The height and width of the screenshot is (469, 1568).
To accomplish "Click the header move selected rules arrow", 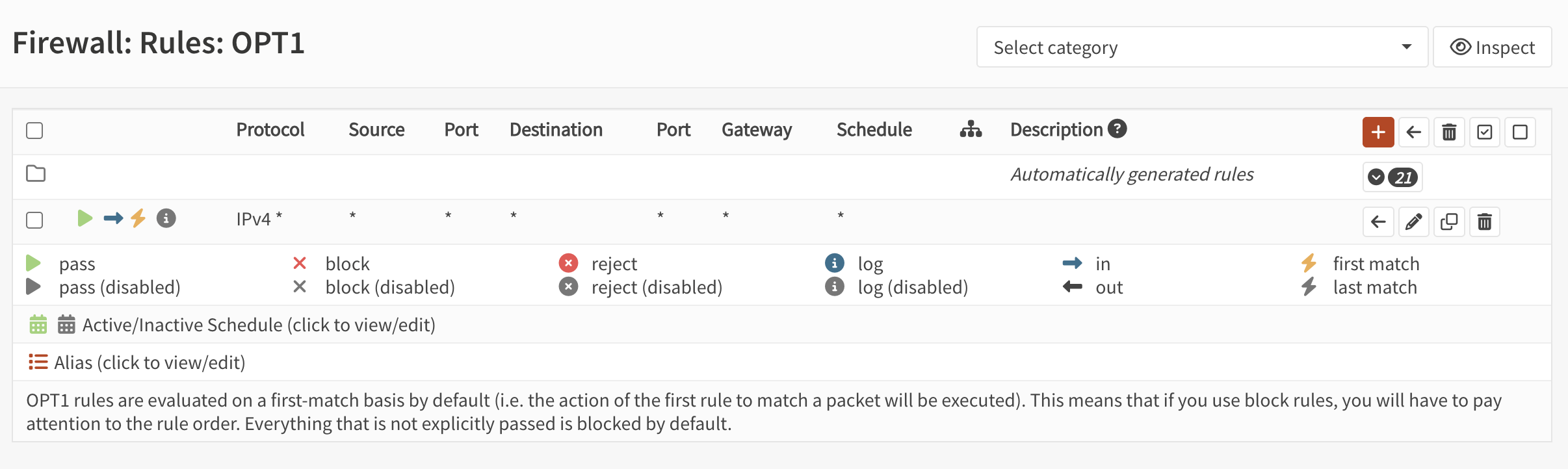I will pos(1414,132).
